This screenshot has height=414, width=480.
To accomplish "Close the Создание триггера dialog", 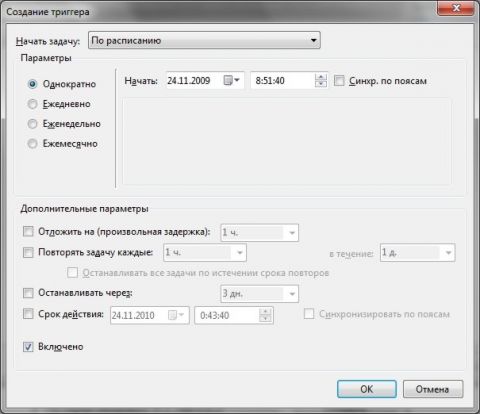I will click(456, 8).
